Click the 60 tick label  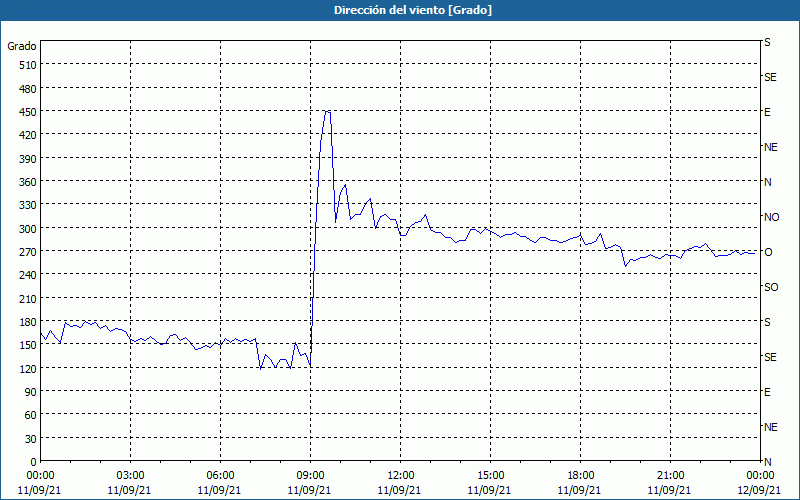click(31, 415)
